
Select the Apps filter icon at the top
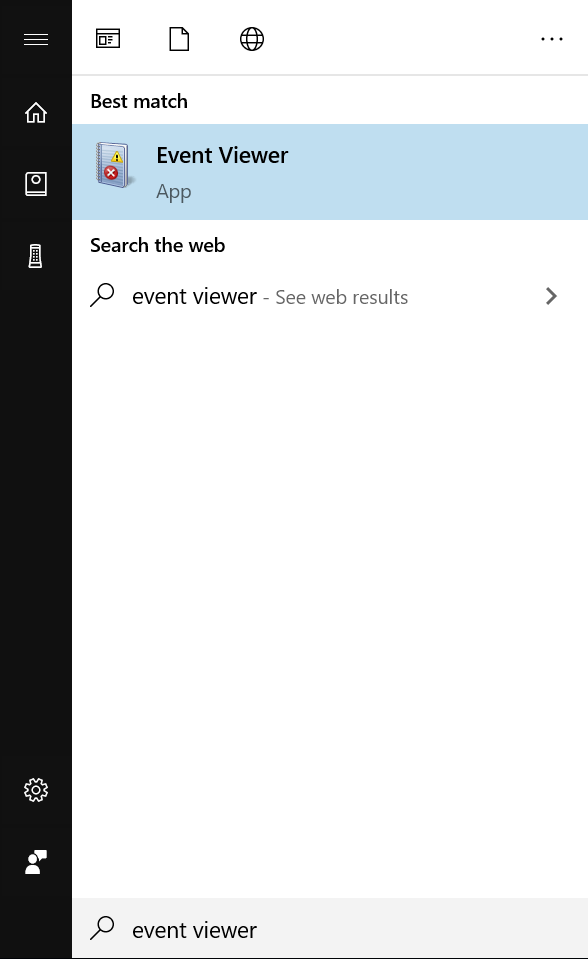coord(108,38)
